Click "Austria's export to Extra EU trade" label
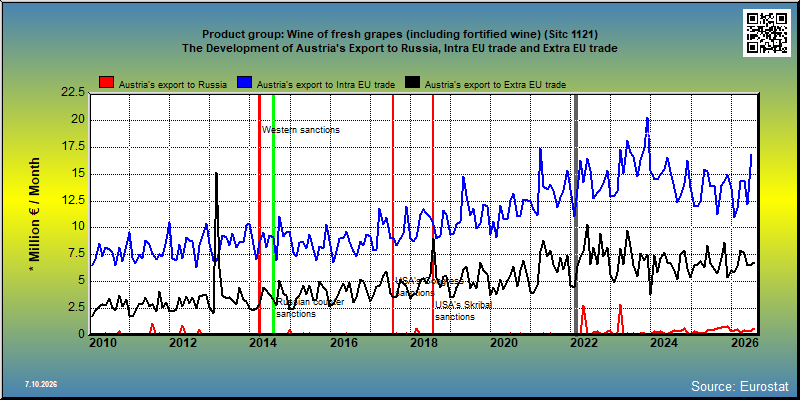The width and height of the screenshot is (800, 400). [x=495, y=85]
